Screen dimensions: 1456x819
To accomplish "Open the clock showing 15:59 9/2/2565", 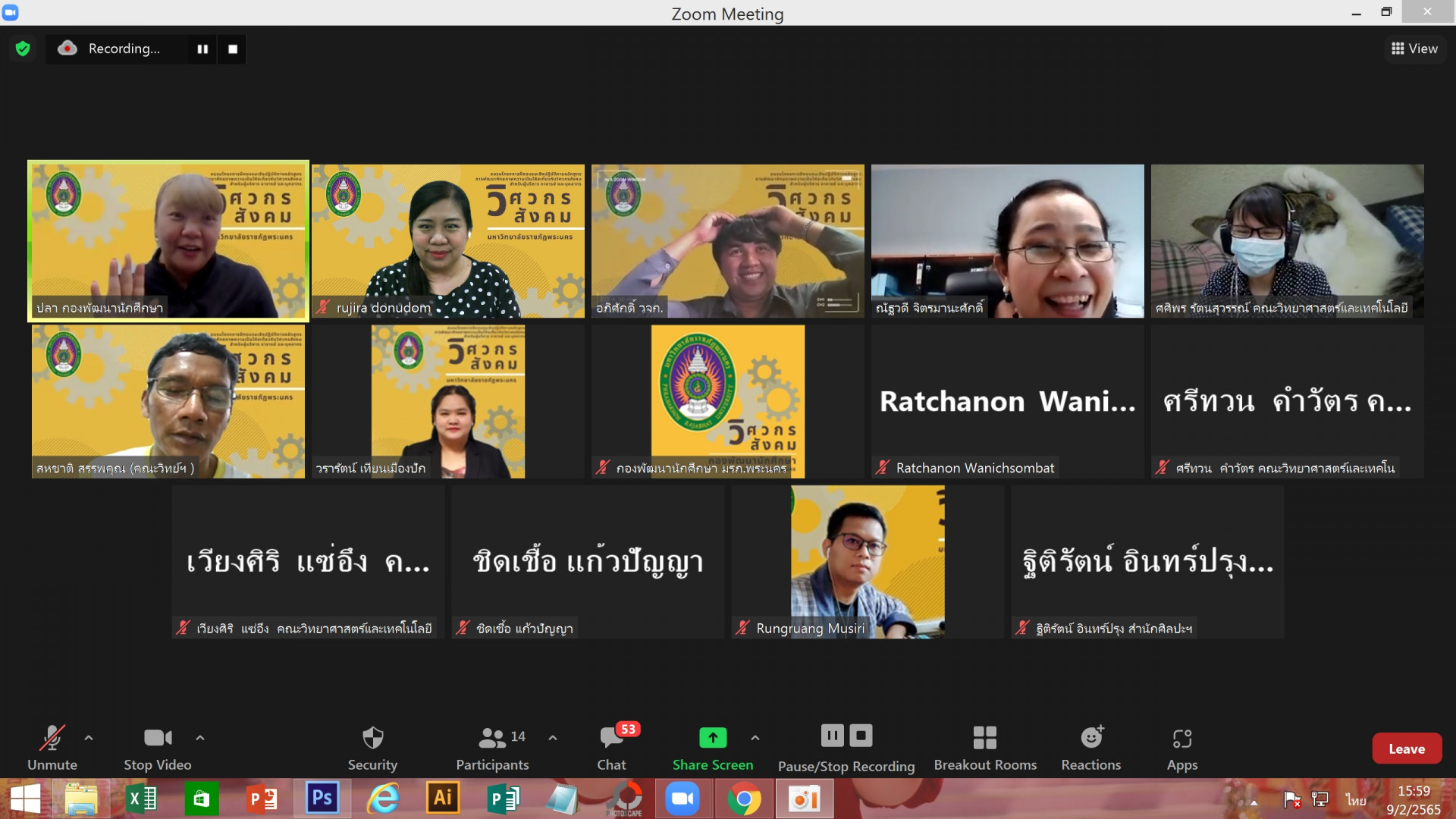I will point(1414,800).
